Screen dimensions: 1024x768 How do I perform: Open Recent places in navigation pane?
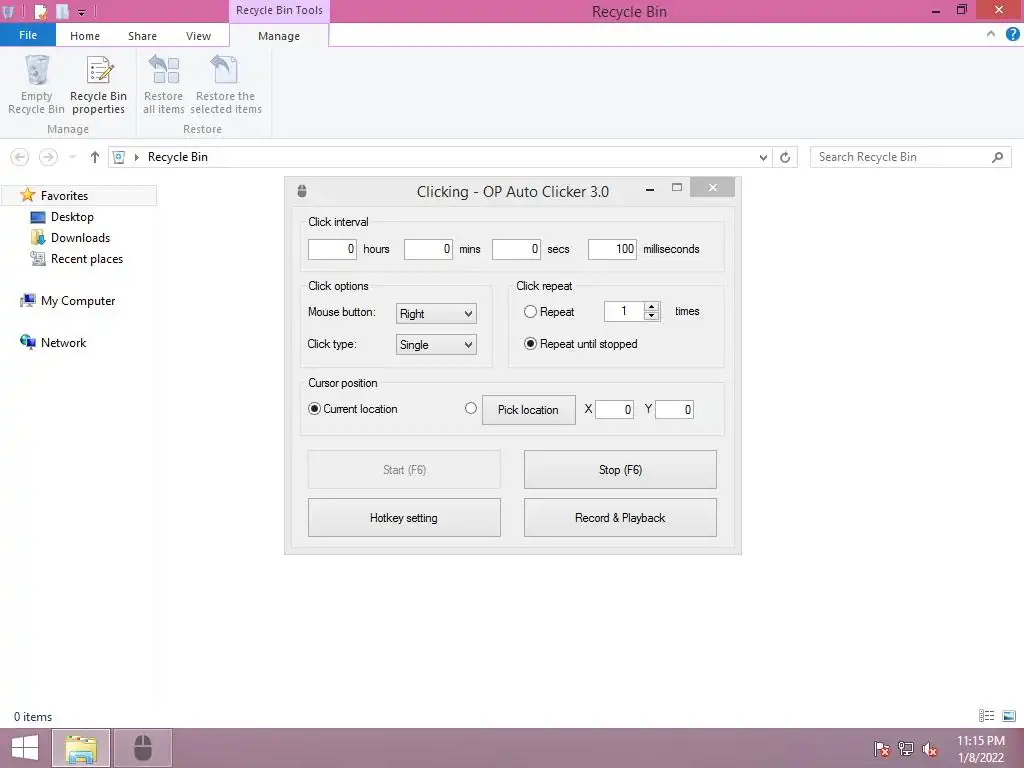(x=87, y=259)
